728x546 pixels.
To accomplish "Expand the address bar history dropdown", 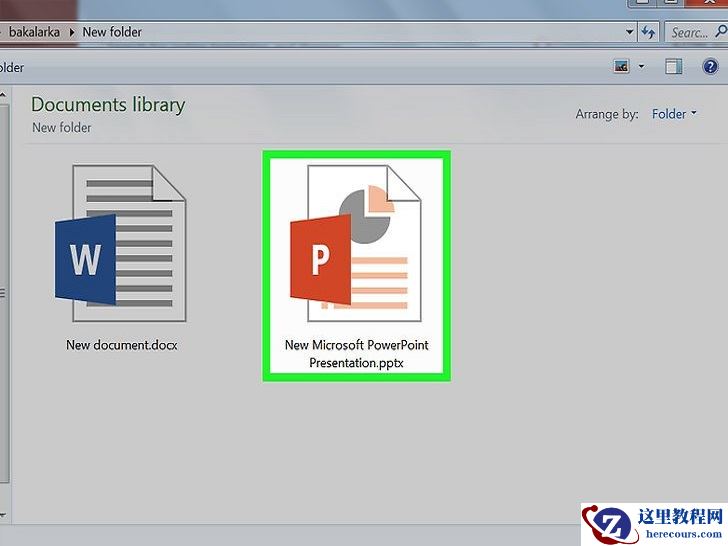I will point(630,32).
